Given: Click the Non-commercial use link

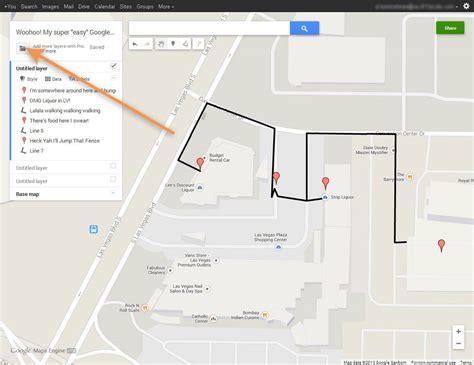Looking at the screenshot, I should pyautogui.click(x=433, y=362).
